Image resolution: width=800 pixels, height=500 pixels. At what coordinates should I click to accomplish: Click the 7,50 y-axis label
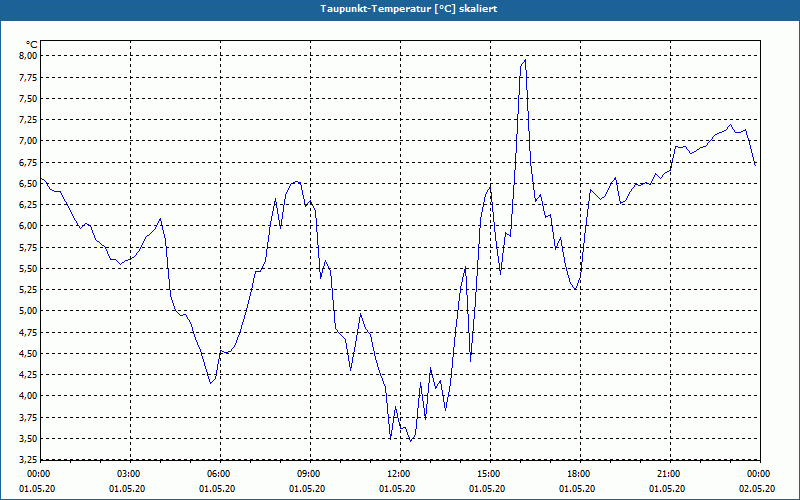tap(27, 98)
